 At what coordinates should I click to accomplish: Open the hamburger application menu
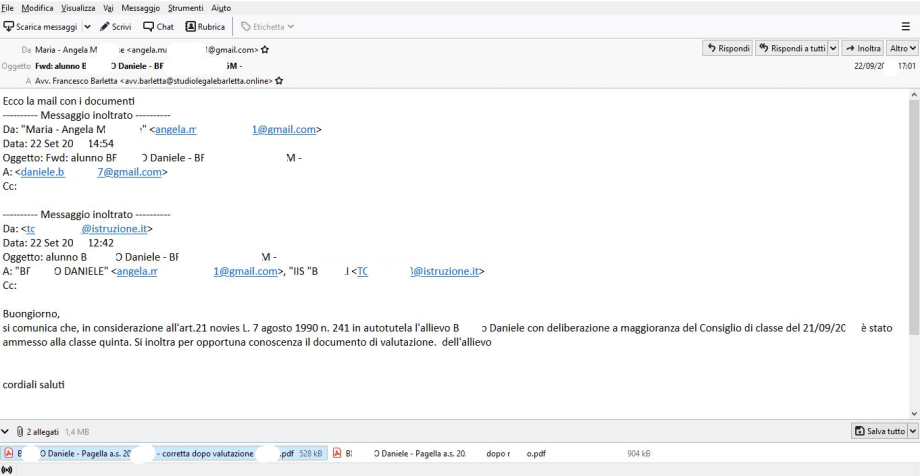click(x=906, y=25)
